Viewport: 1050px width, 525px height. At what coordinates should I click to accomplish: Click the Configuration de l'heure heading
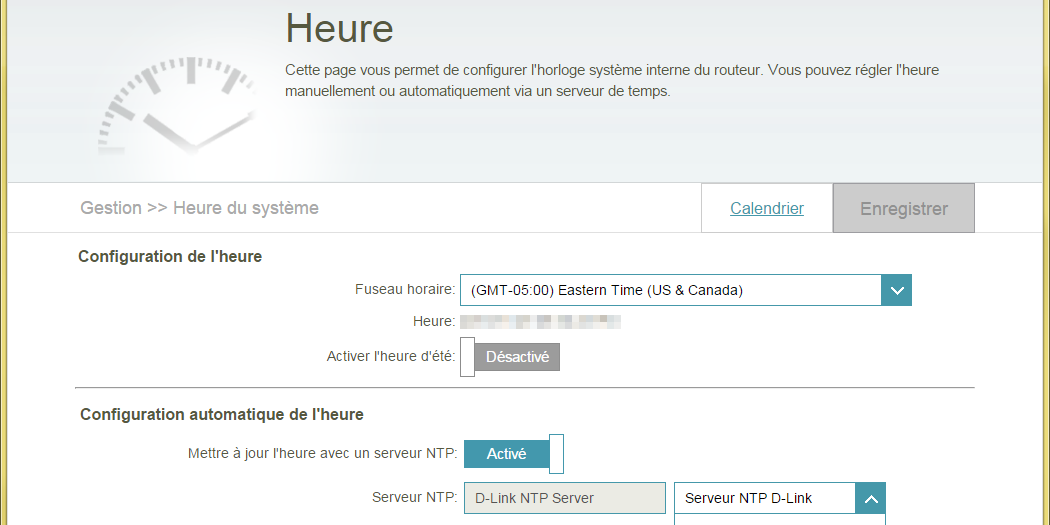(x=170, y=257)
